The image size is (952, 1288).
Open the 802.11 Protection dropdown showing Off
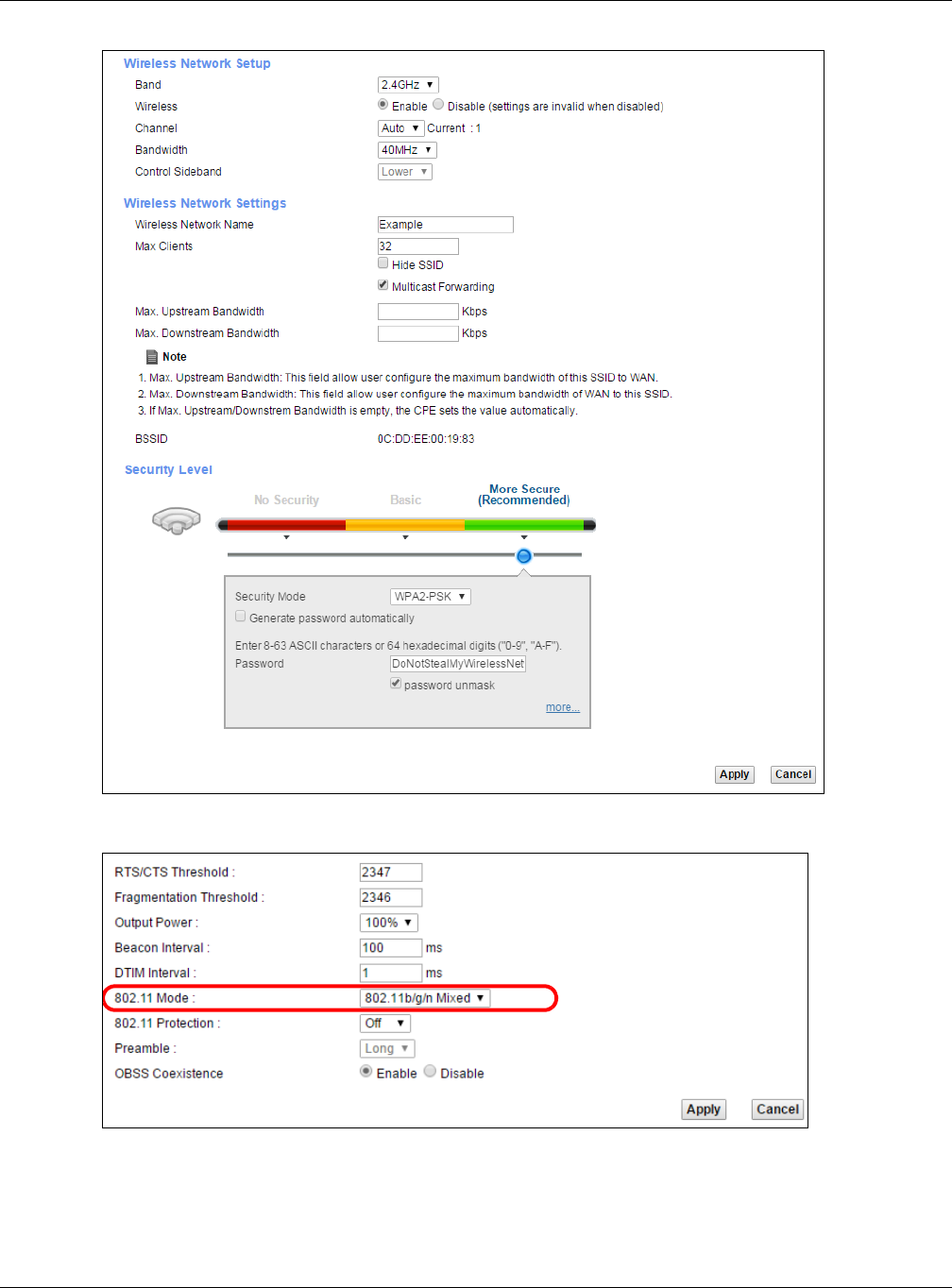(x=385, y=1024)
